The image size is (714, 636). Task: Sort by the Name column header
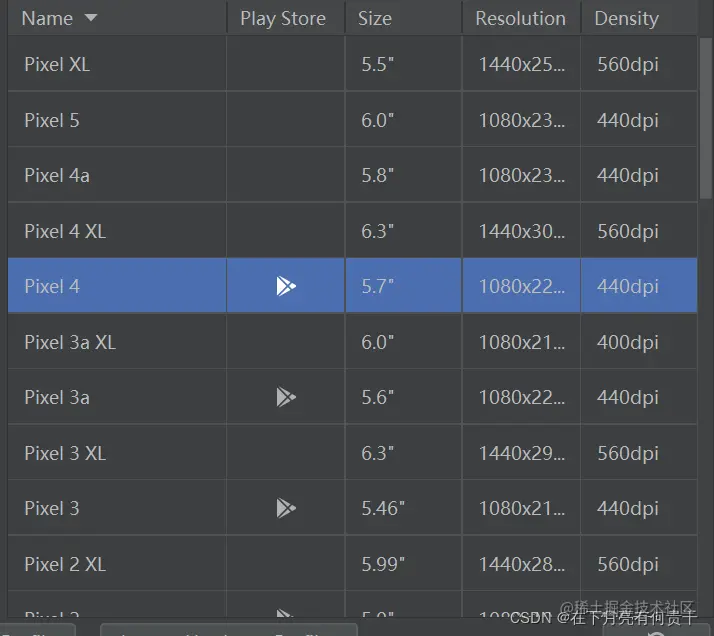(x=117, y=18)
